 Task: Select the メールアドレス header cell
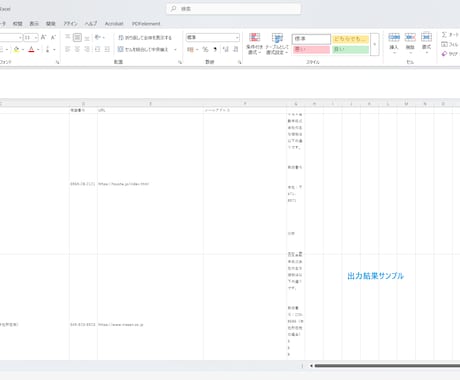click(x=245, y=110)
